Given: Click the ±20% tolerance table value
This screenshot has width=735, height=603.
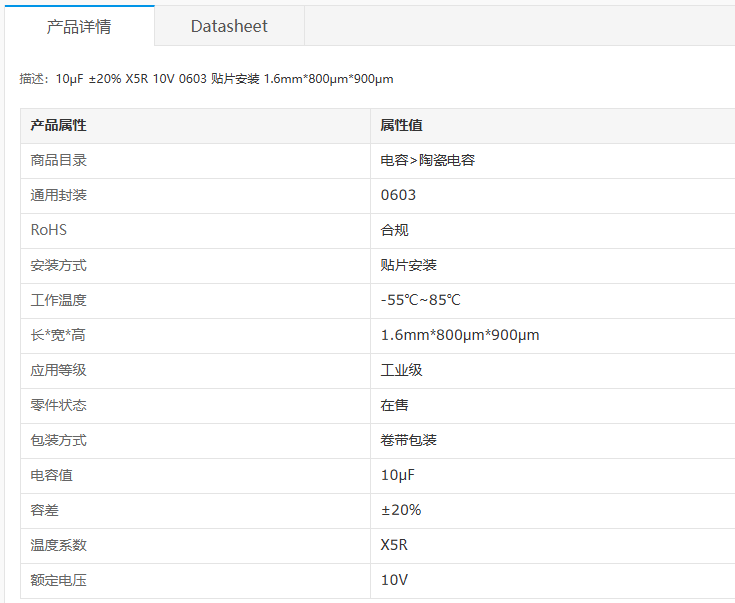Looking at the screenshot, I should (x=401, y=510).
